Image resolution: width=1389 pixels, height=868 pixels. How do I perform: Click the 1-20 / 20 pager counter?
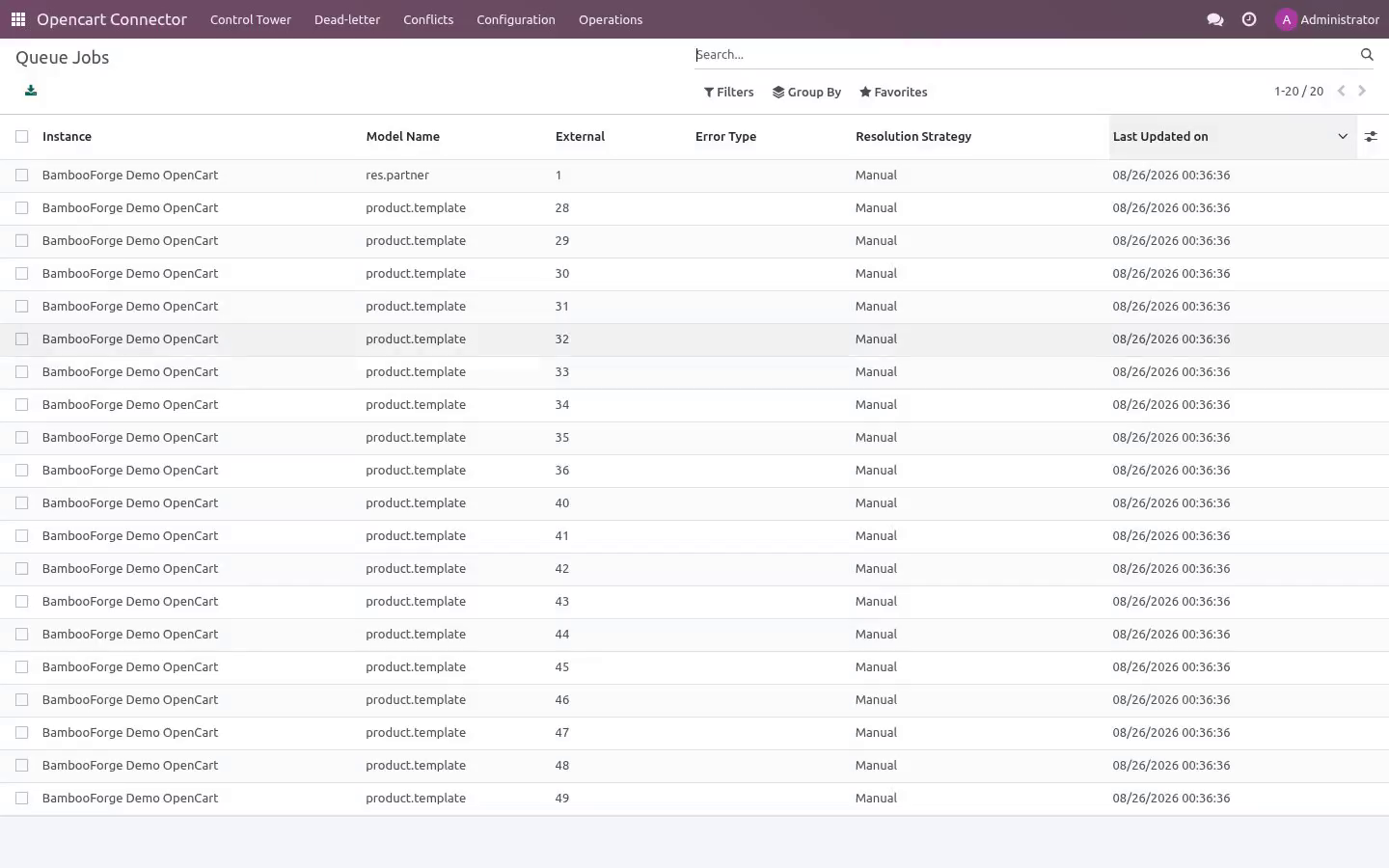point(1298,92)
